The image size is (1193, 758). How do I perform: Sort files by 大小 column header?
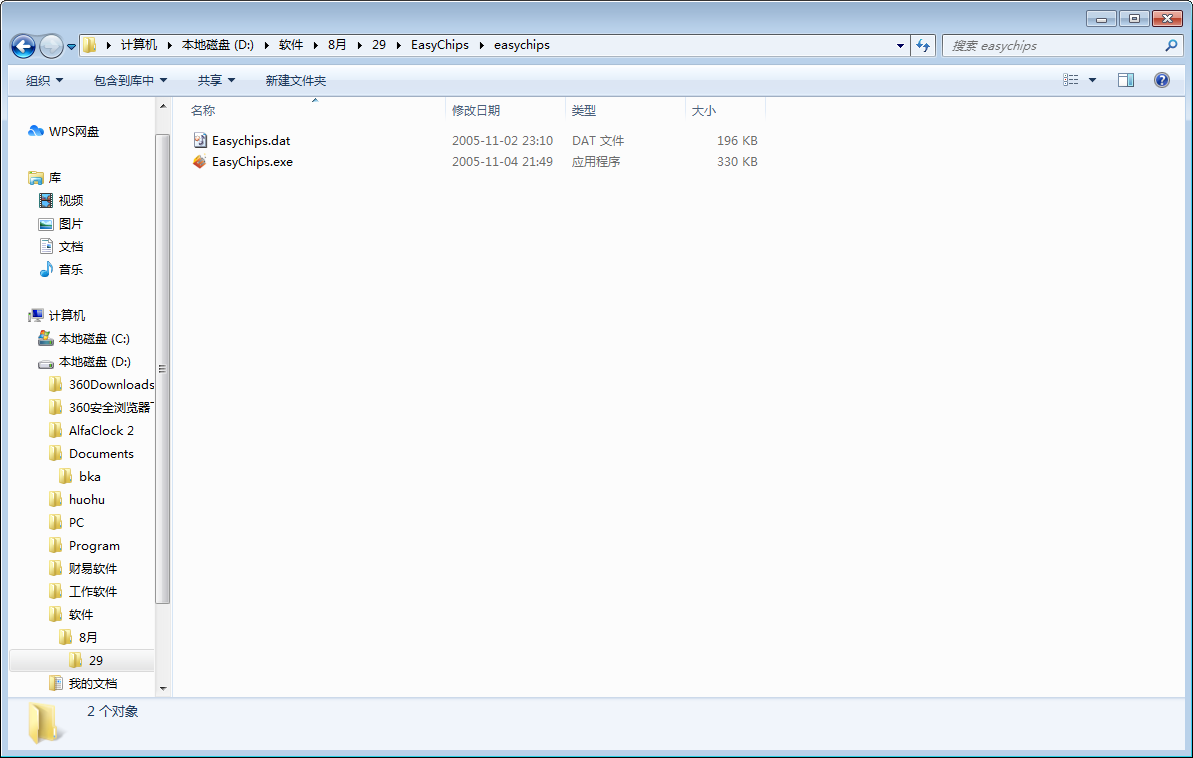(704, 111)
